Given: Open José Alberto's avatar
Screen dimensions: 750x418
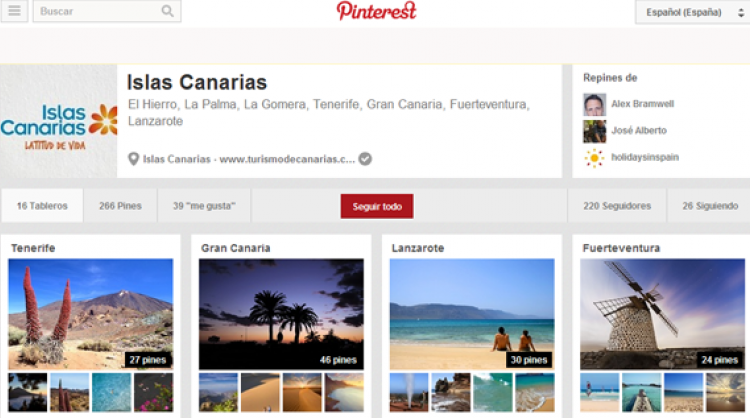Looking at the screenshot, I should 595,131.
